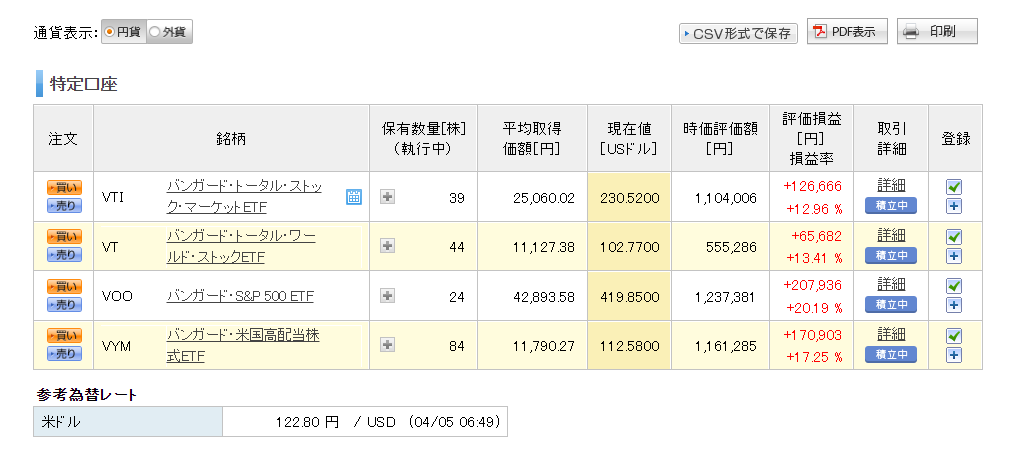Save holdings with CSV形式で保存 button
This screenshot has width=1017, height=457.
[x=738, y=34]
